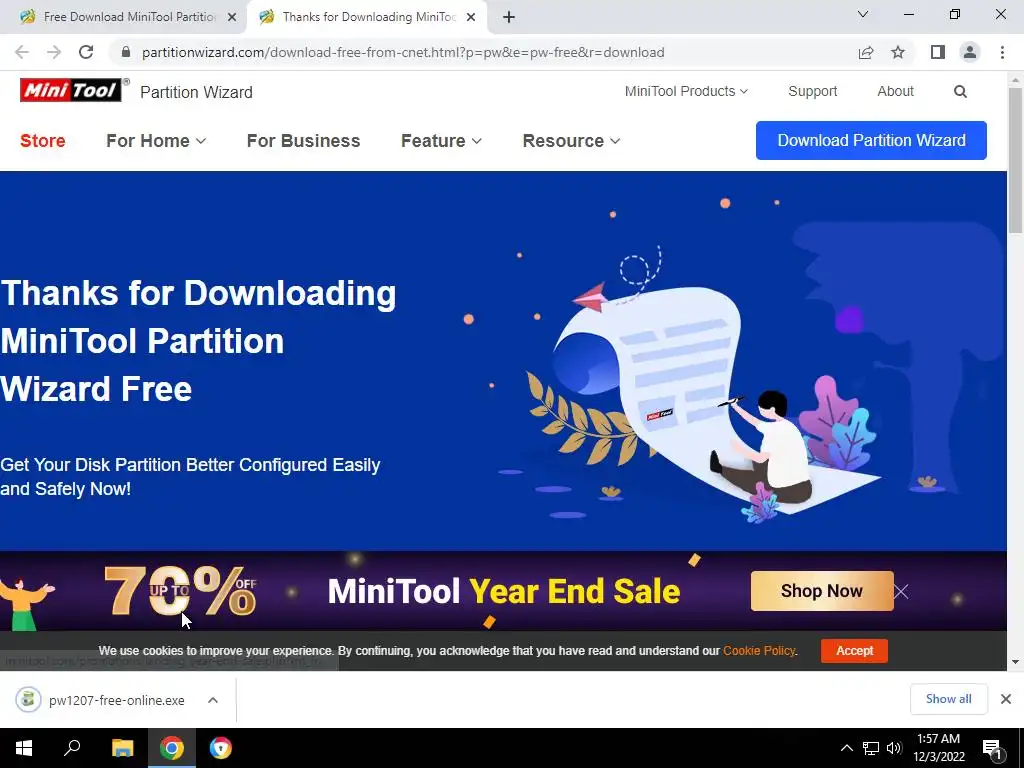Click the Download Partition Wizard button
Image resolution: width=1024 pixels, height=768 pixels.
pyautogui.click(x=871, y=140)
